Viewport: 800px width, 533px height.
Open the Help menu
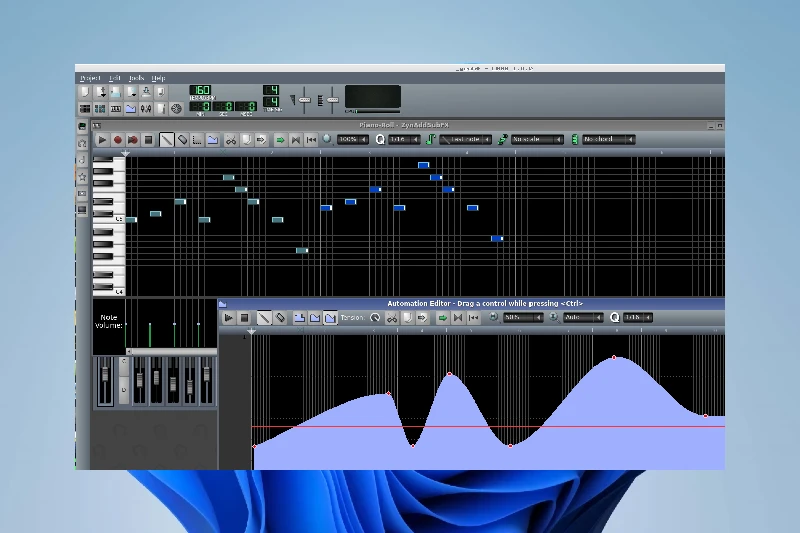(x=158, y=77)
